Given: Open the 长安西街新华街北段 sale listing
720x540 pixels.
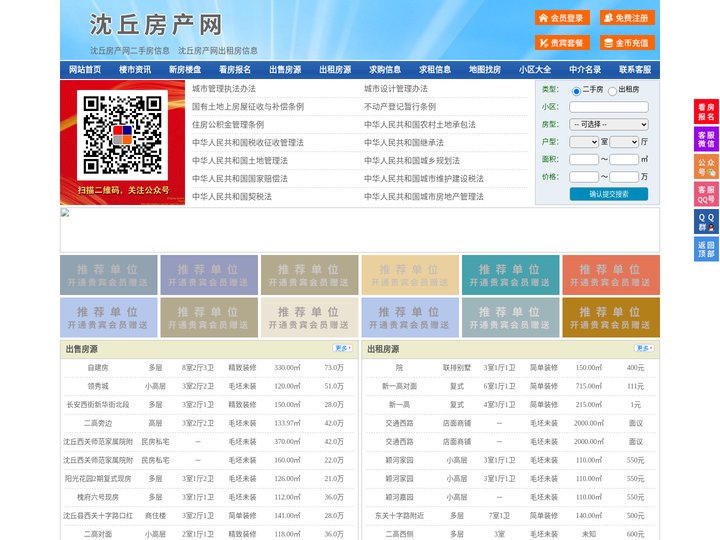Looking at the screenshot, I should click(98, 405).
